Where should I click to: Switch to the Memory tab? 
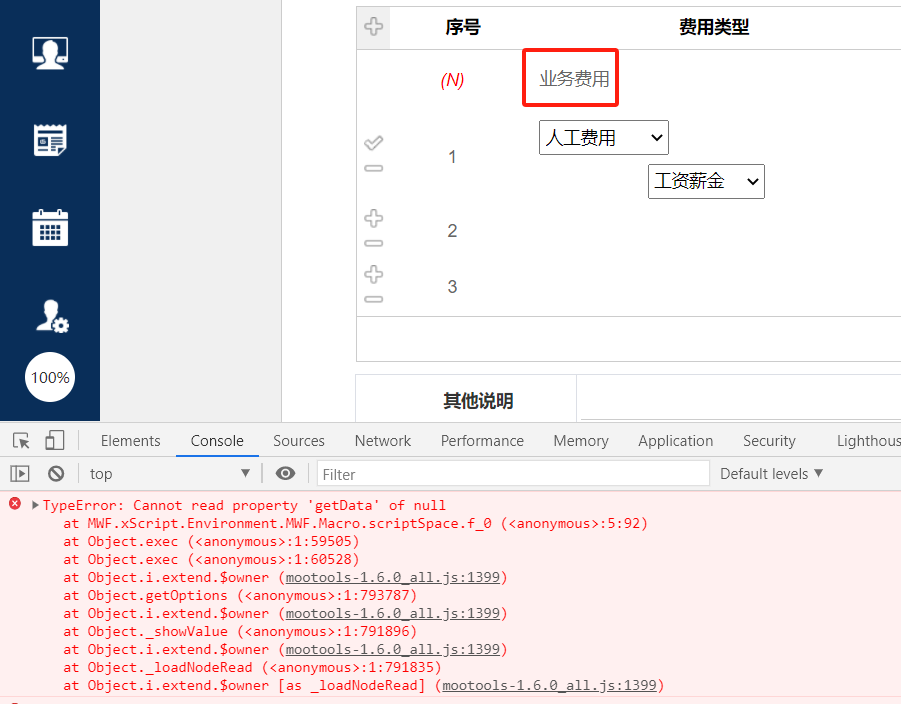coord(581,441)
